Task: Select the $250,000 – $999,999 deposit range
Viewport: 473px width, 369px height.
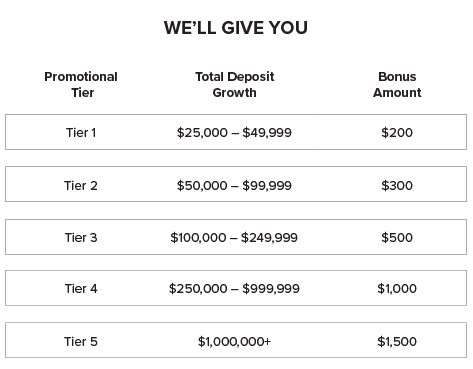Action: point(234,289)
